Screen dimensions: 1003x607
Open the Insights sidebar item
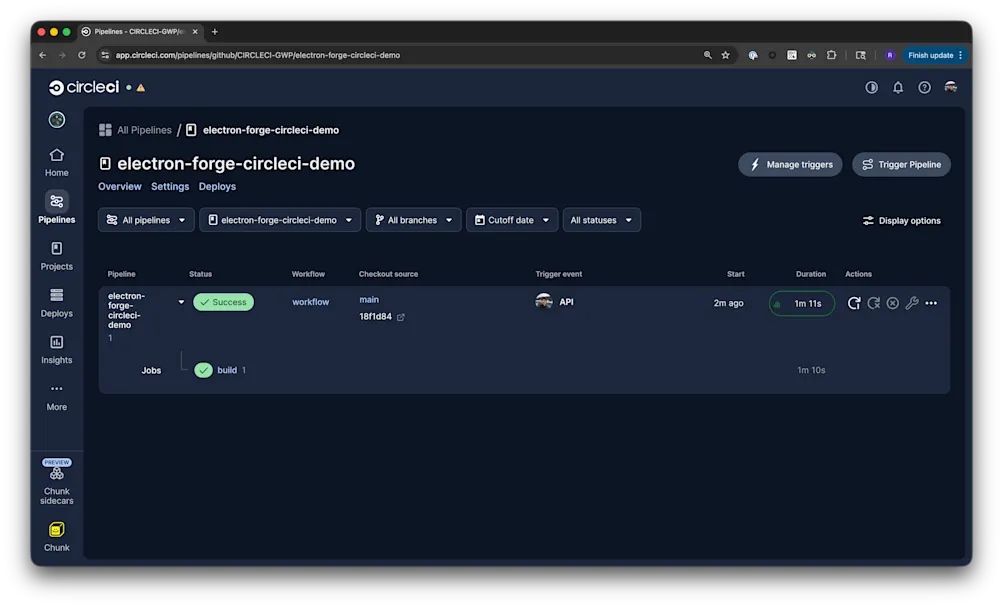56,350
